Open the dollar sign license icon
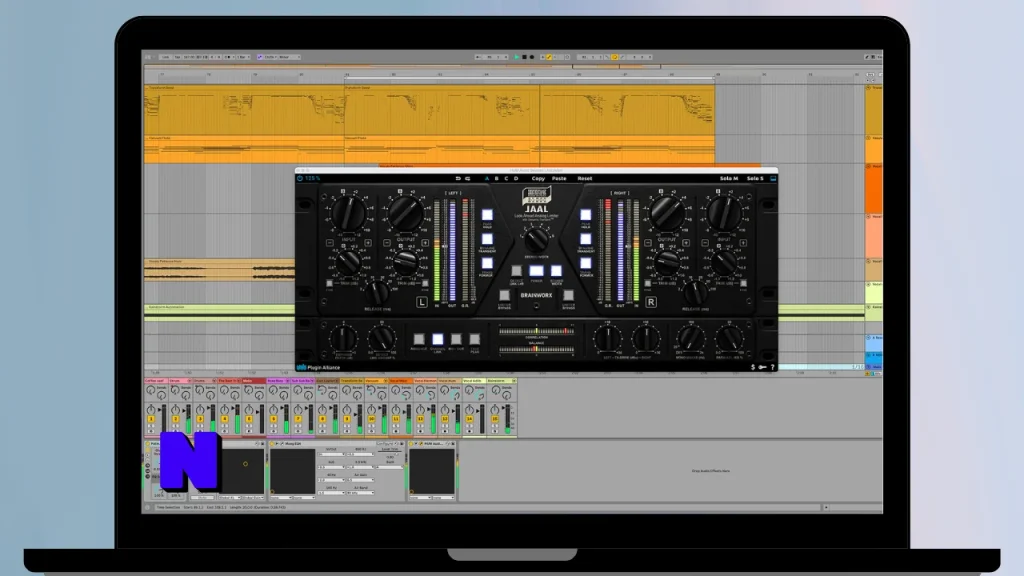The height and width of the screenshot is (576, 1024). click(x=753, y=367)
